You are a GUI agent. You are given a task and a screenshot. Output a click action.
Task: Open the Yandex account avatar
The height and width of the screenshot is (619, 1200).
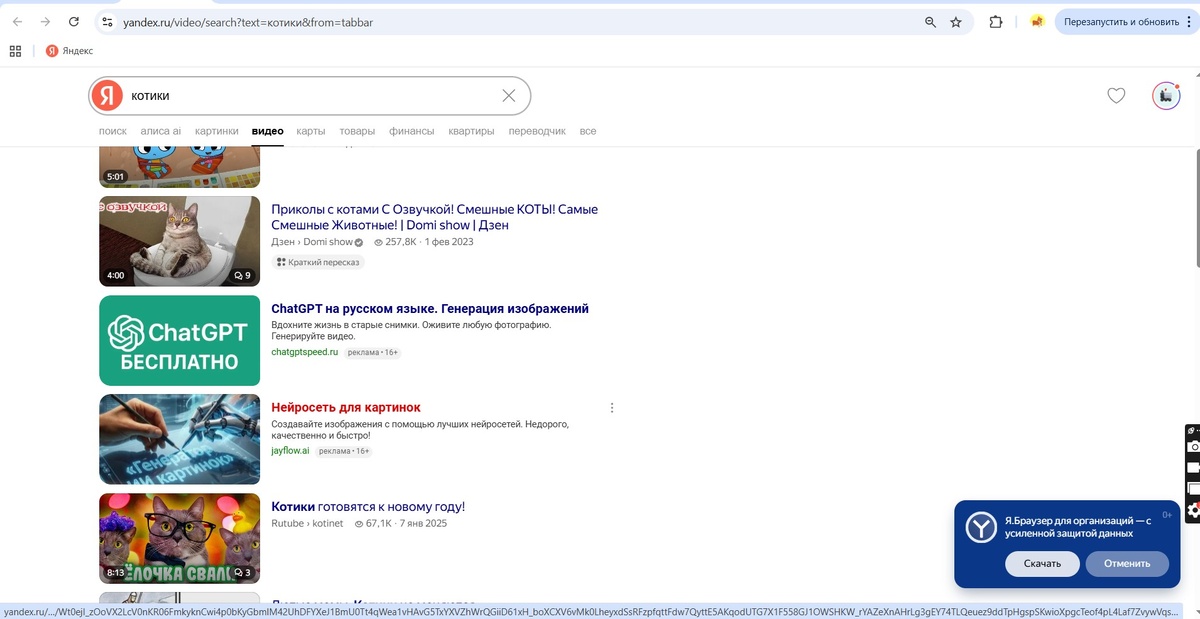point(1166,96)
